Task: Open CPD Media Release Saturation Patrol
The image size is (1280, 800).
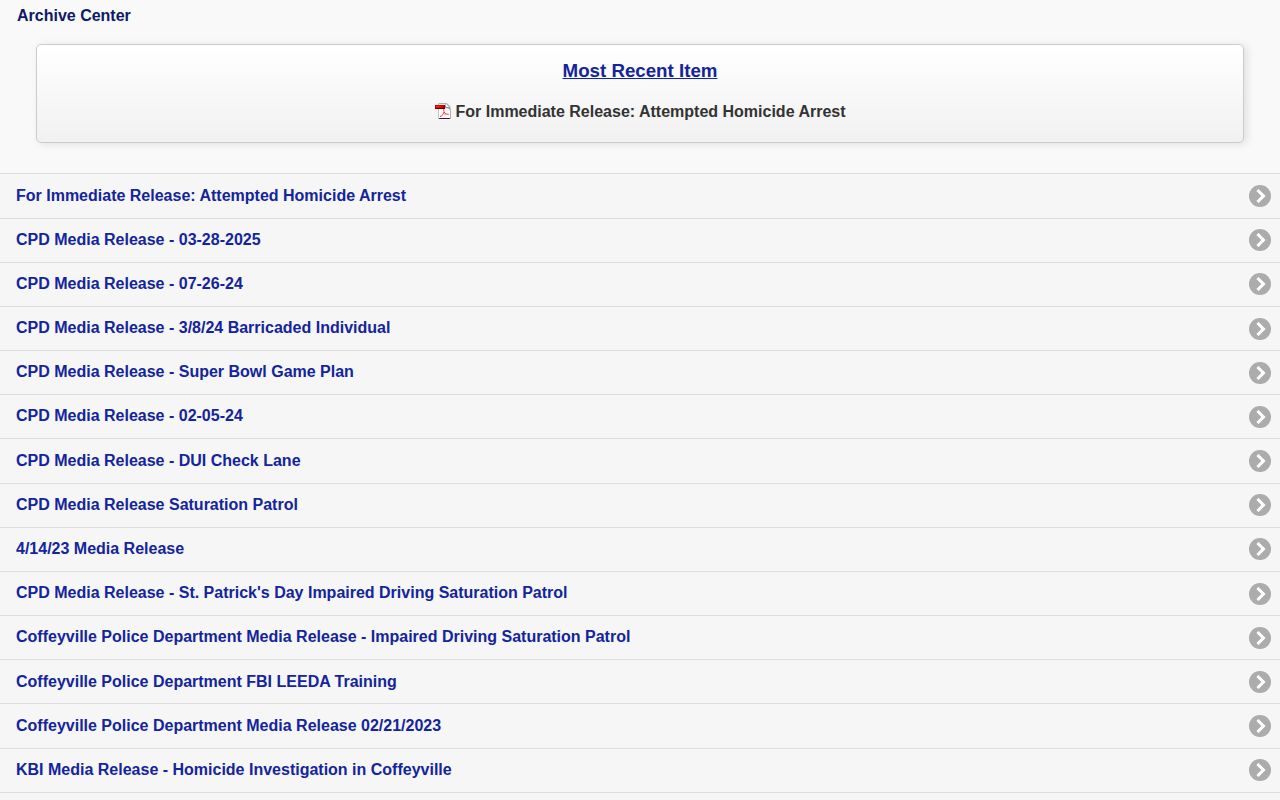Action: pos(640,505)
